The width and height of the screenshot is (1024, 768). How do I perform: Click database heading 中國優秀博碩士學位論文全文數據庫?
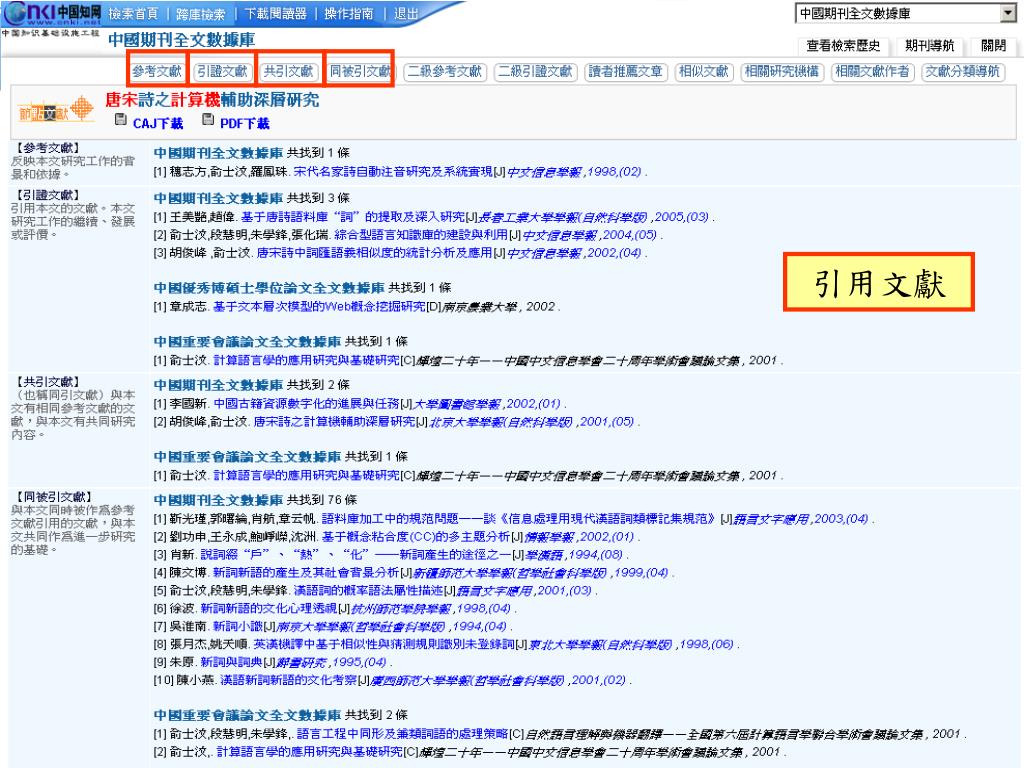pyautogui.click(x=269, y=288)
